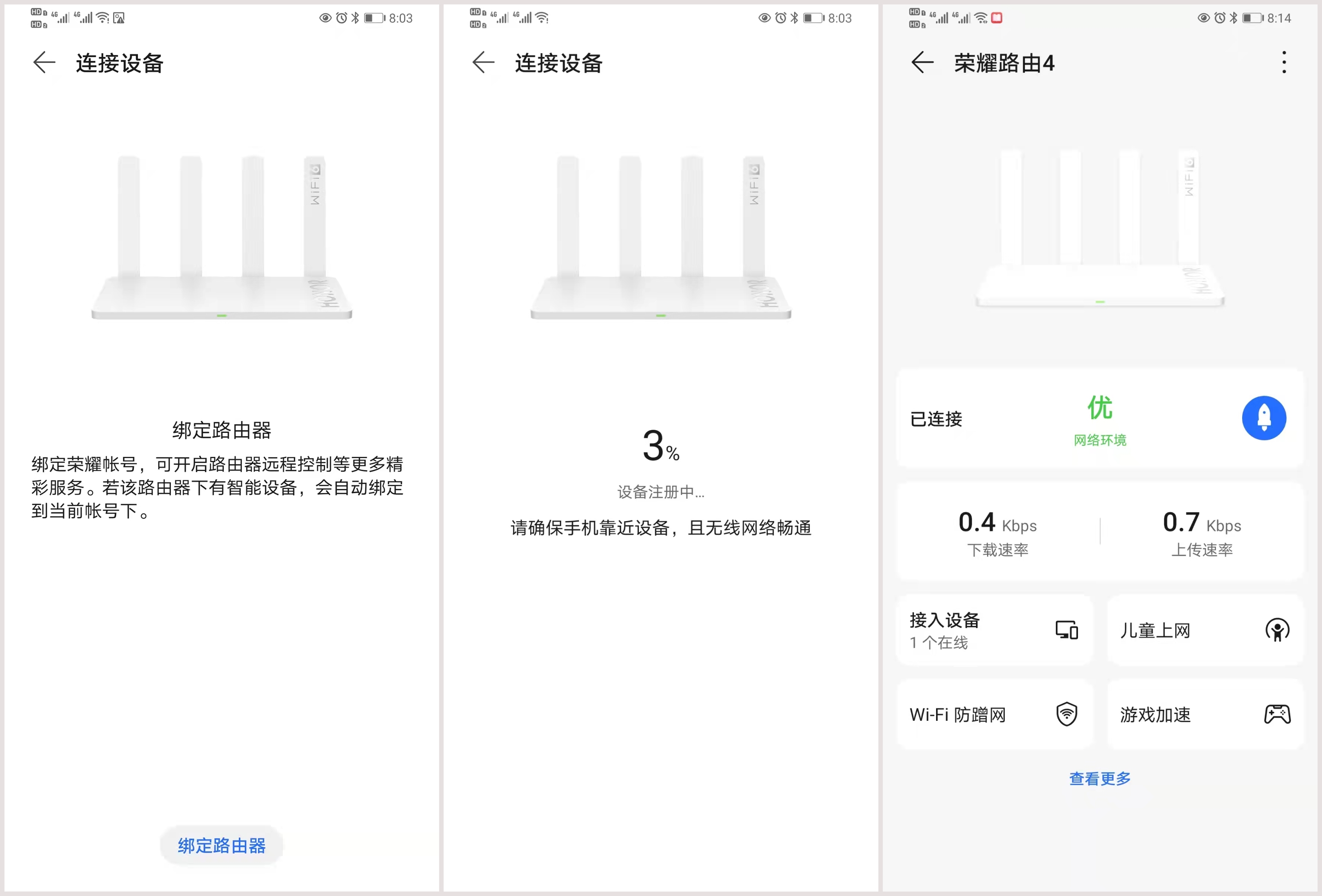Tap the blue rocket speed-up icon
This screenshot has width=1322, height=896.
[x=1264, y=418]
